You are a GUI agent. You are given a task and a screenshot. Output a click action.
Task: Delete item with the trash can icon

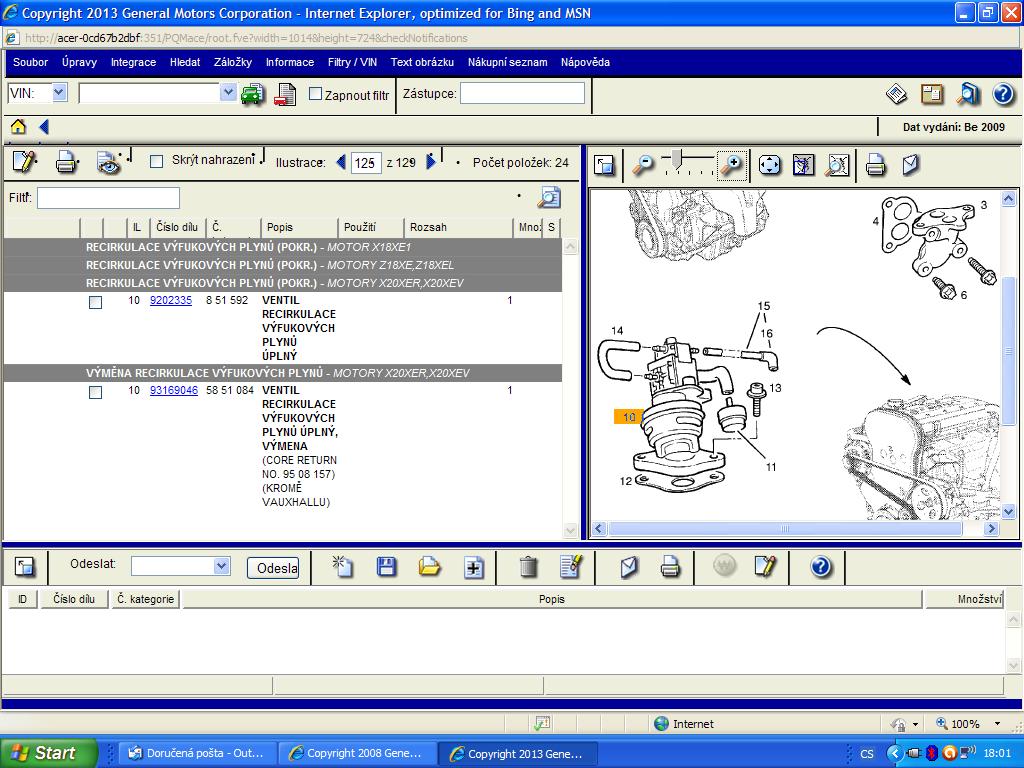click(528, 567)
